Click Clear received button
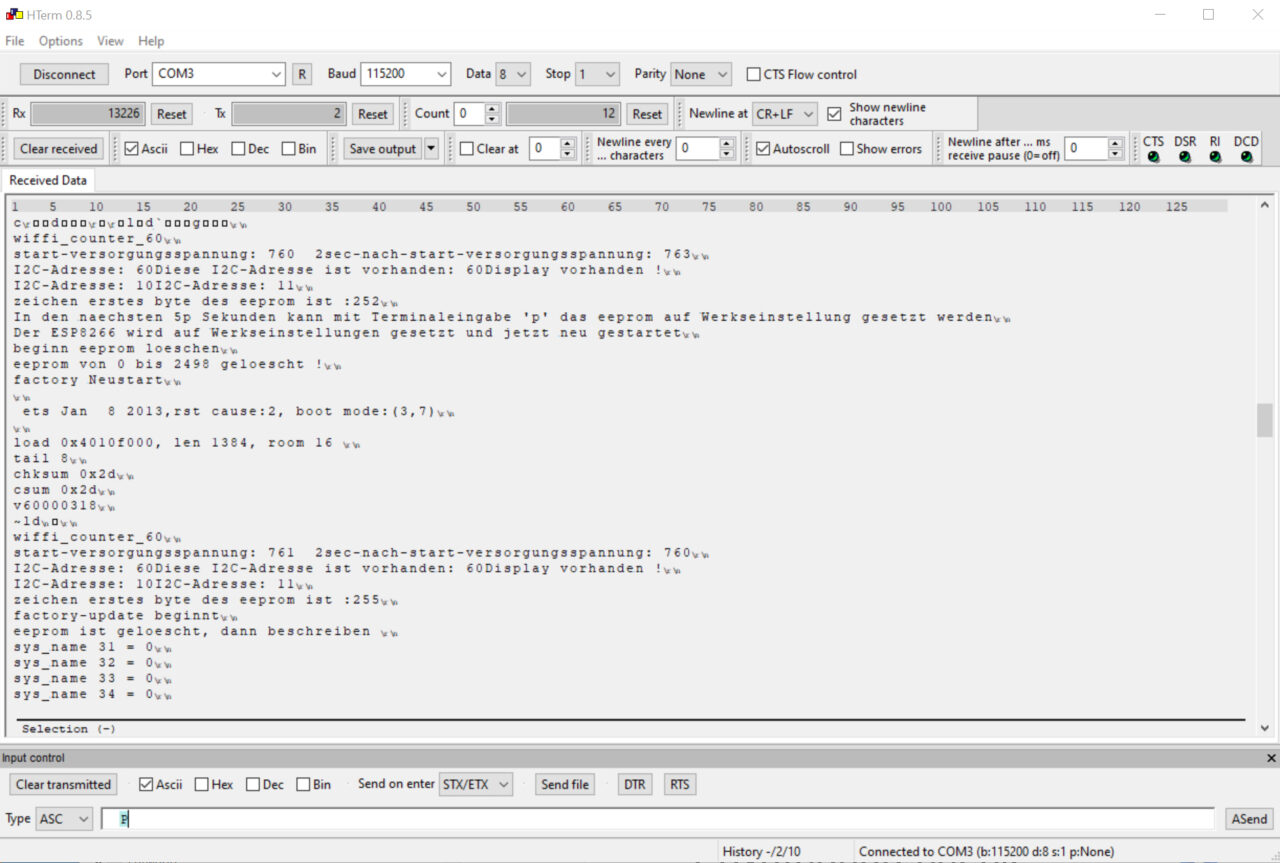 tap(59, 149)
